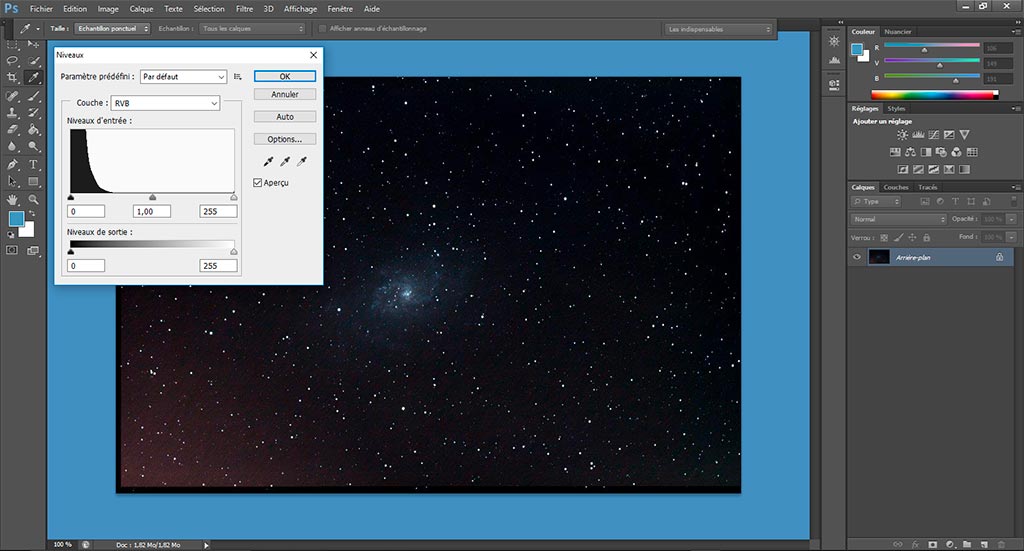Click the input midtone gamma slider
Image resolution: width=1024 pixels, height=551 pixels.
pos(152,197)
